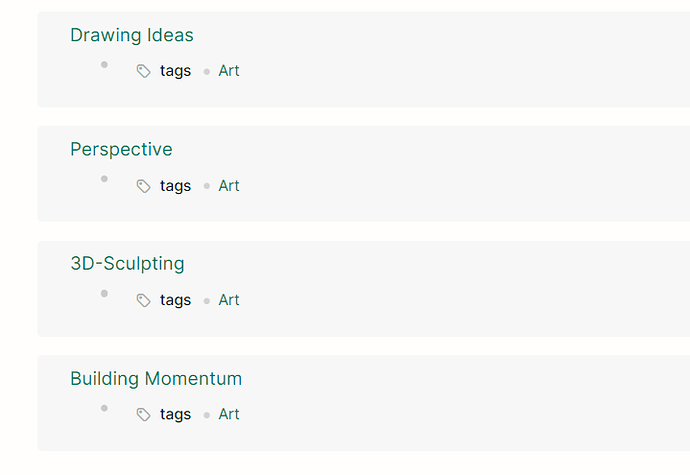Viewport: 690px width, 475px height.
Task: Click the tag icon under Building Momentum
Action: (143, 415)
